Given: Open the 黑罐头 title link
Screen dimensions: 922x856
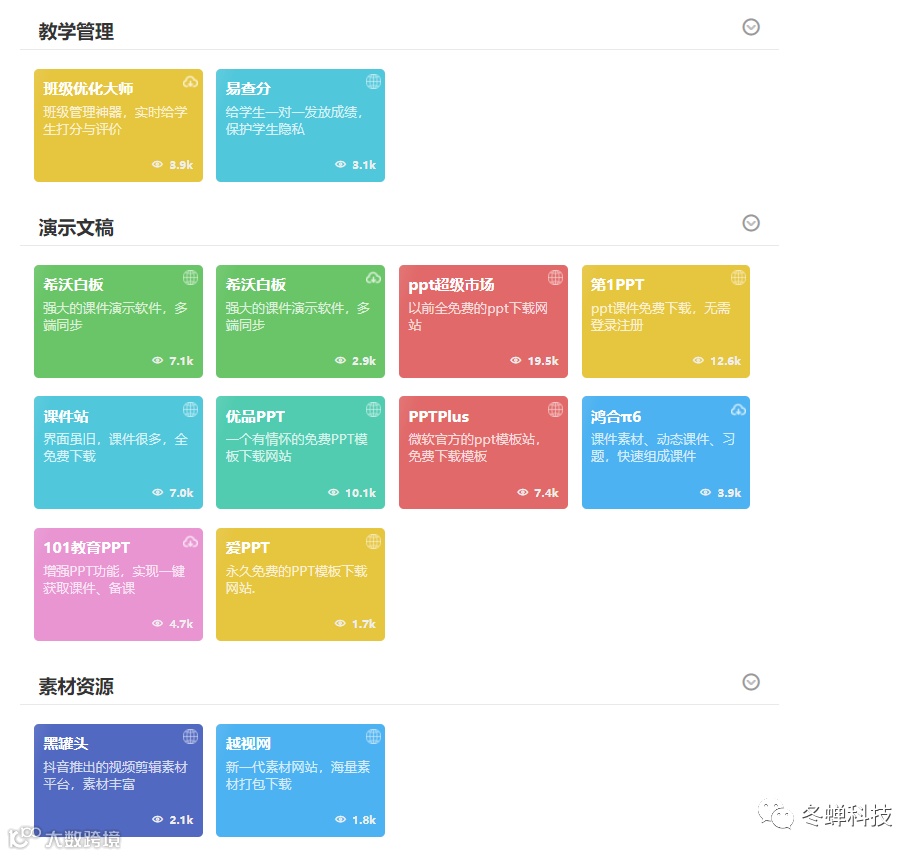Looking at the screenshot, I should coord(66,744).
